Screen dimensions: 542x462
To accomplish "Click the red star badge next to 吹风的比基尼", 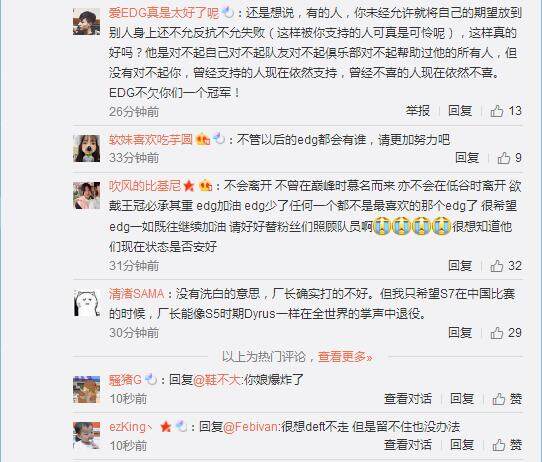I will pos(189,186).
